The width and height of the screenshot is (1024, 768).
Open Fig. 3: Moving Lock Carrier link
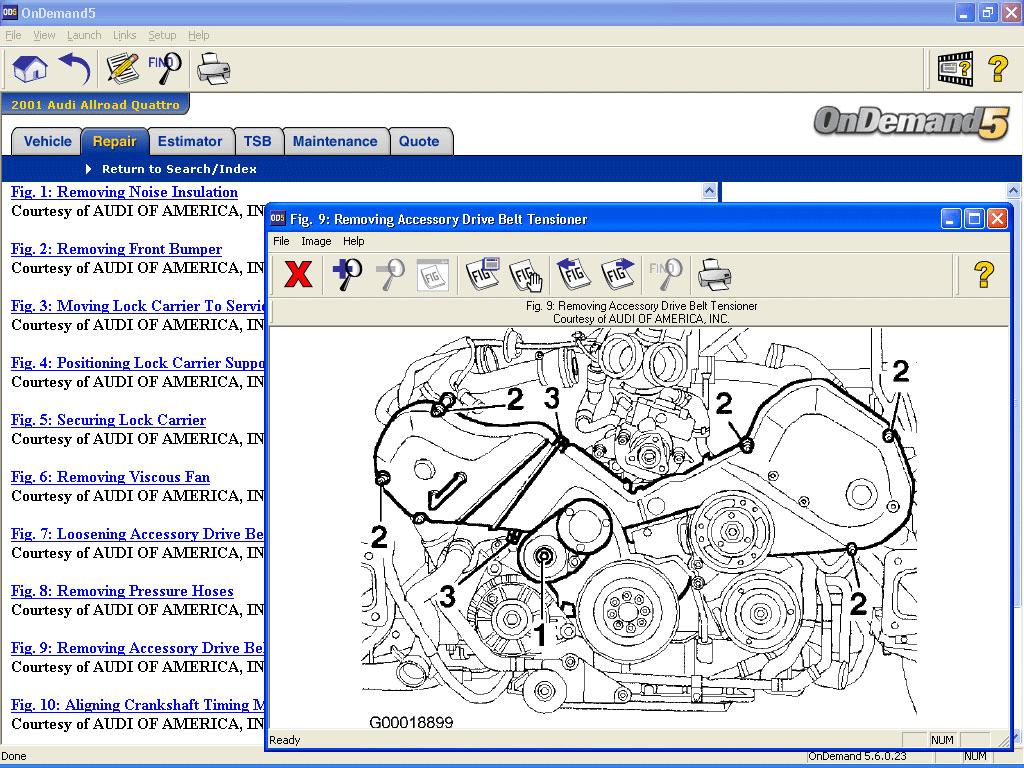click(138, 306)
